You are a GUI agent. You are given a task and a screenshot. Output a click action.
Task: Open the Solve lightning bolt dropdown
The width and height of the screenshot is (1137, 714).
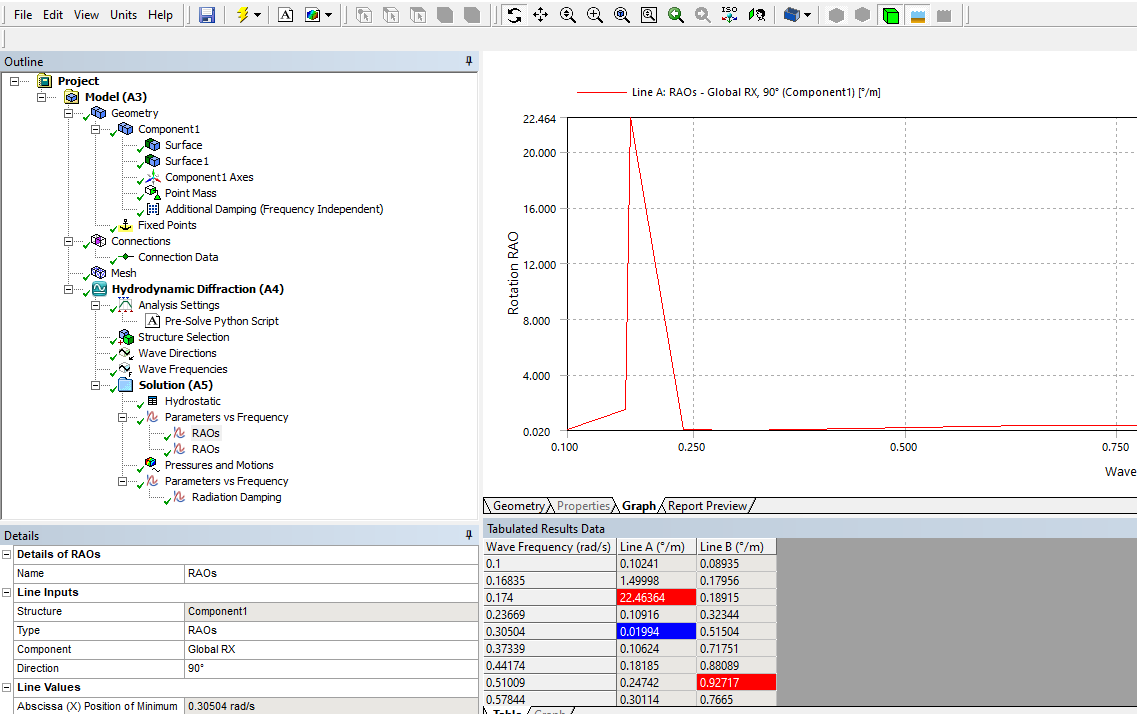[257, 15]
